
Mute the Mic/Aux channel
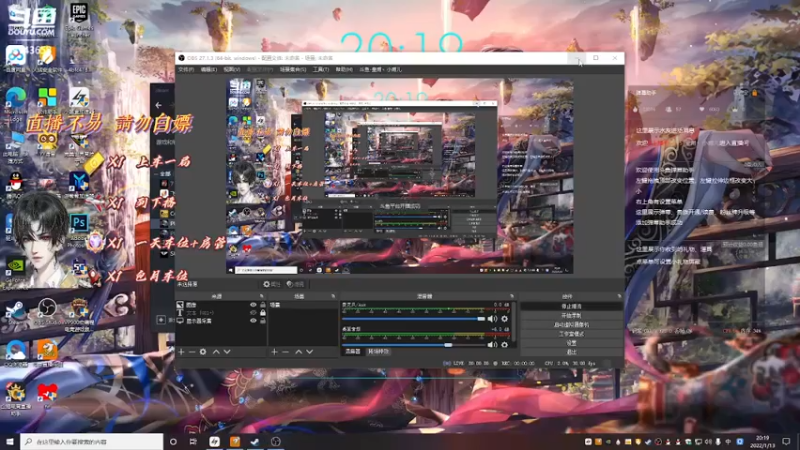point(492,319)
